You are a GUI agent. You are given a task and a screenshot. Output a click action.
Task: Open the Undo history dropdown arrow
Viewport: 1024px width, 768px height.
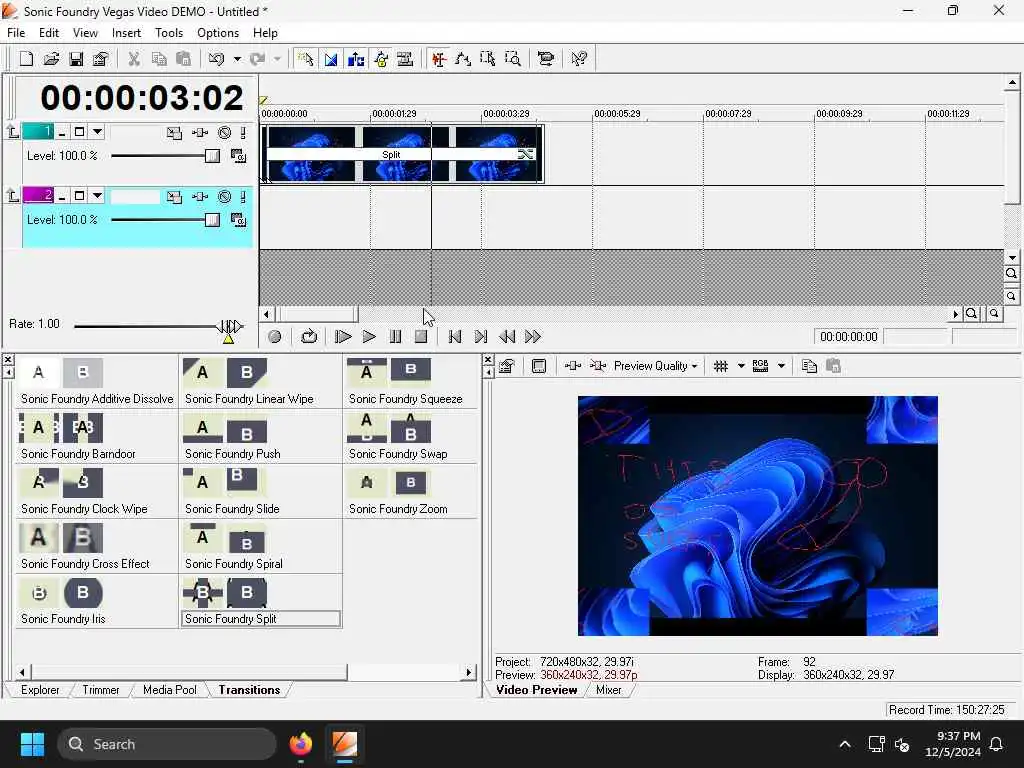coord(237,59)
